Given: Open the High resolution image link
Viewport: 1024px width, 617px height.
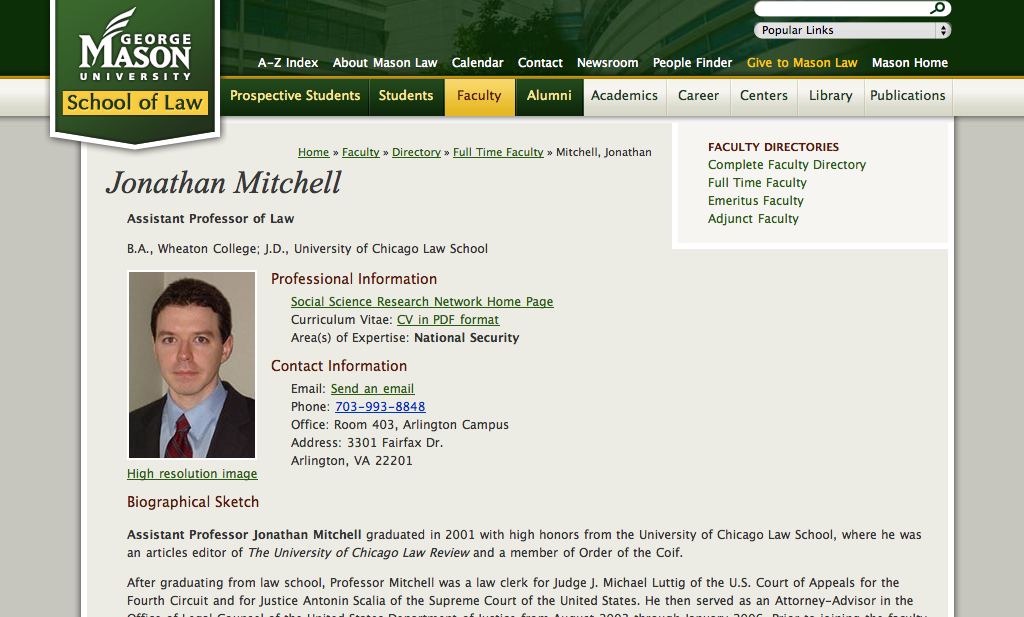Looking at the screenshot, I should [x=192, y=474].
